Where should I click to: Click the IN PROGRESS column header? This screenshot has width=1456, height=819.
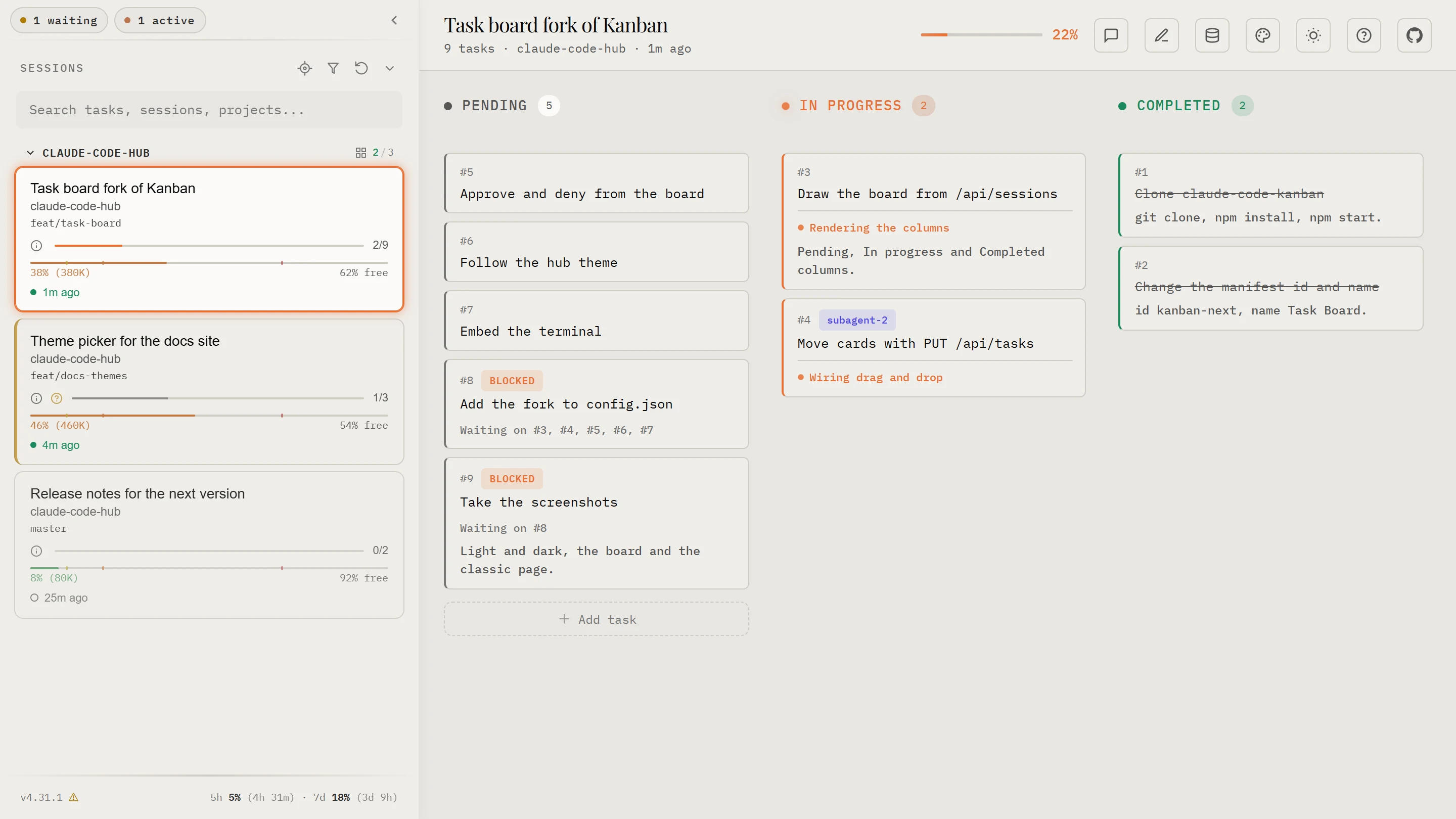(x=858, y=106)
